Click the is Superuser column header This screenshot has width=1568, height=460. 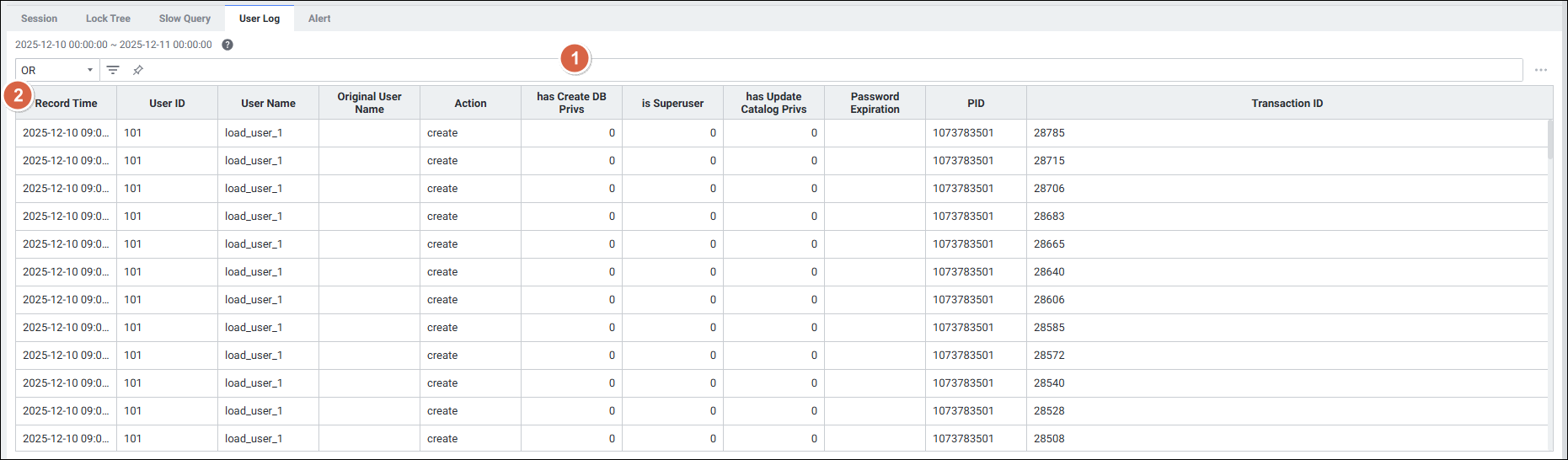point(672,103)
